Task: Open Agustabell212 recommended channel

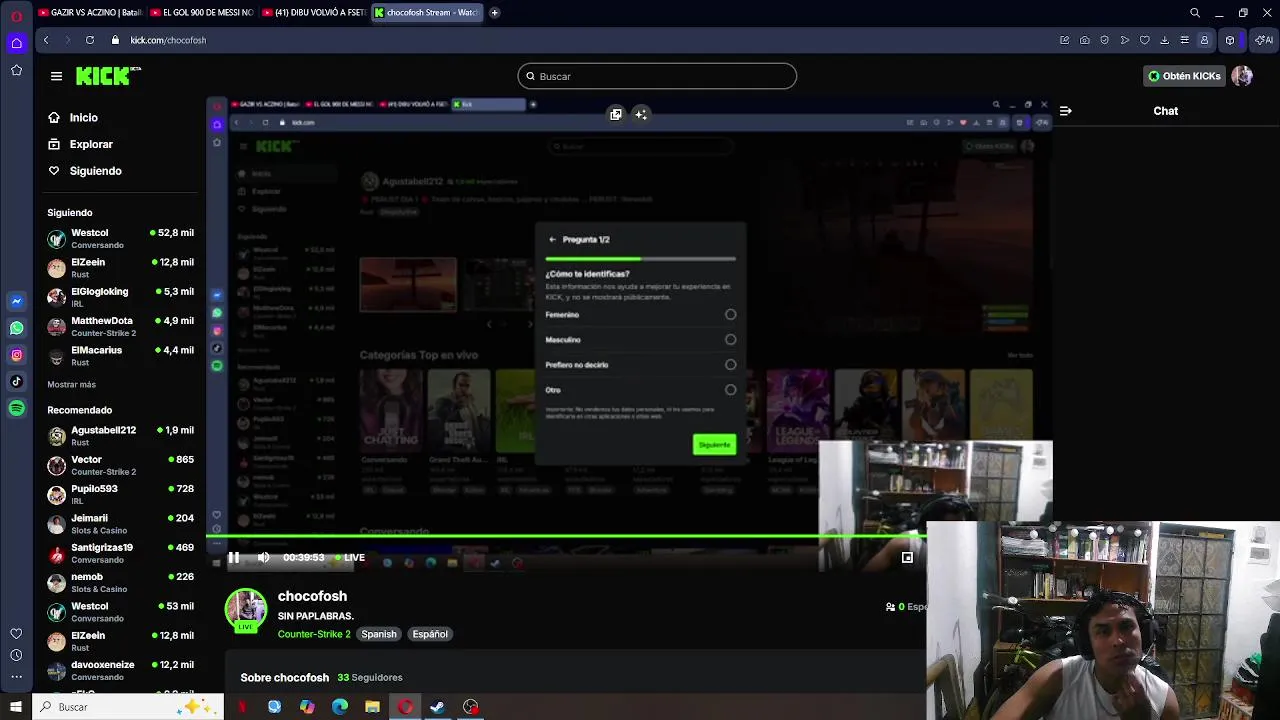Action: coord(121,436)
